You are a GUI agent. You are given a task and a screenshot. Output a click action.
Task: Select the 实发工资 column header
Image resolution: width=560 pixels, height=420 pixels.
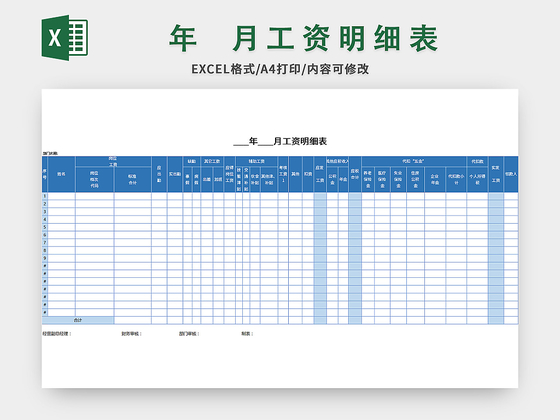click(x=496, y=174)
